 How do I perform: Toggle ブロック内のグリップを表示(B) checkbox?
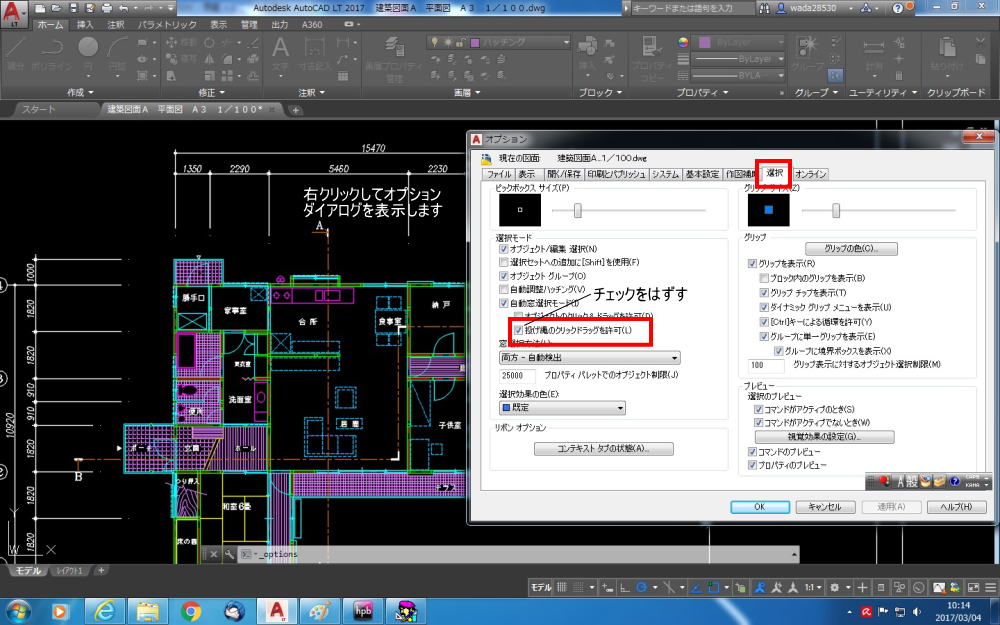tap(764, 278)
